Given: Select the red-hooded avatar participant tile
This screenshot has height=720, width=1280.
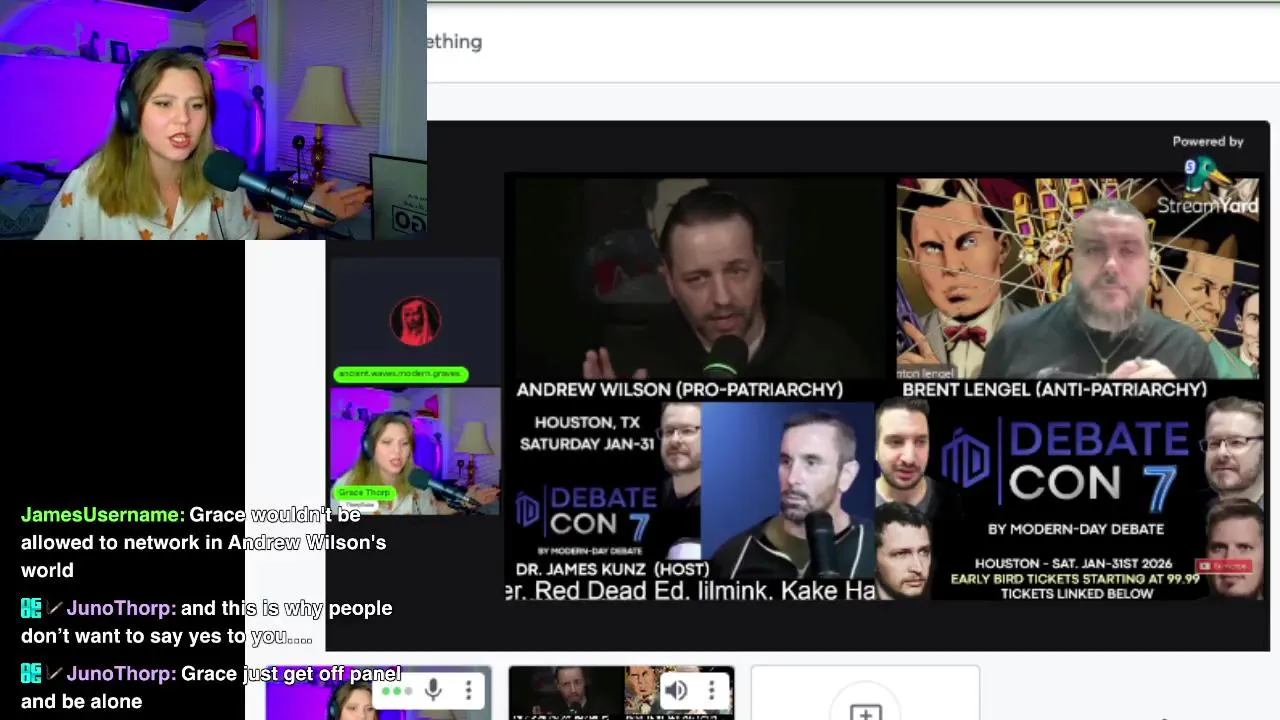Looking at the screenshot, I should 415,320.
